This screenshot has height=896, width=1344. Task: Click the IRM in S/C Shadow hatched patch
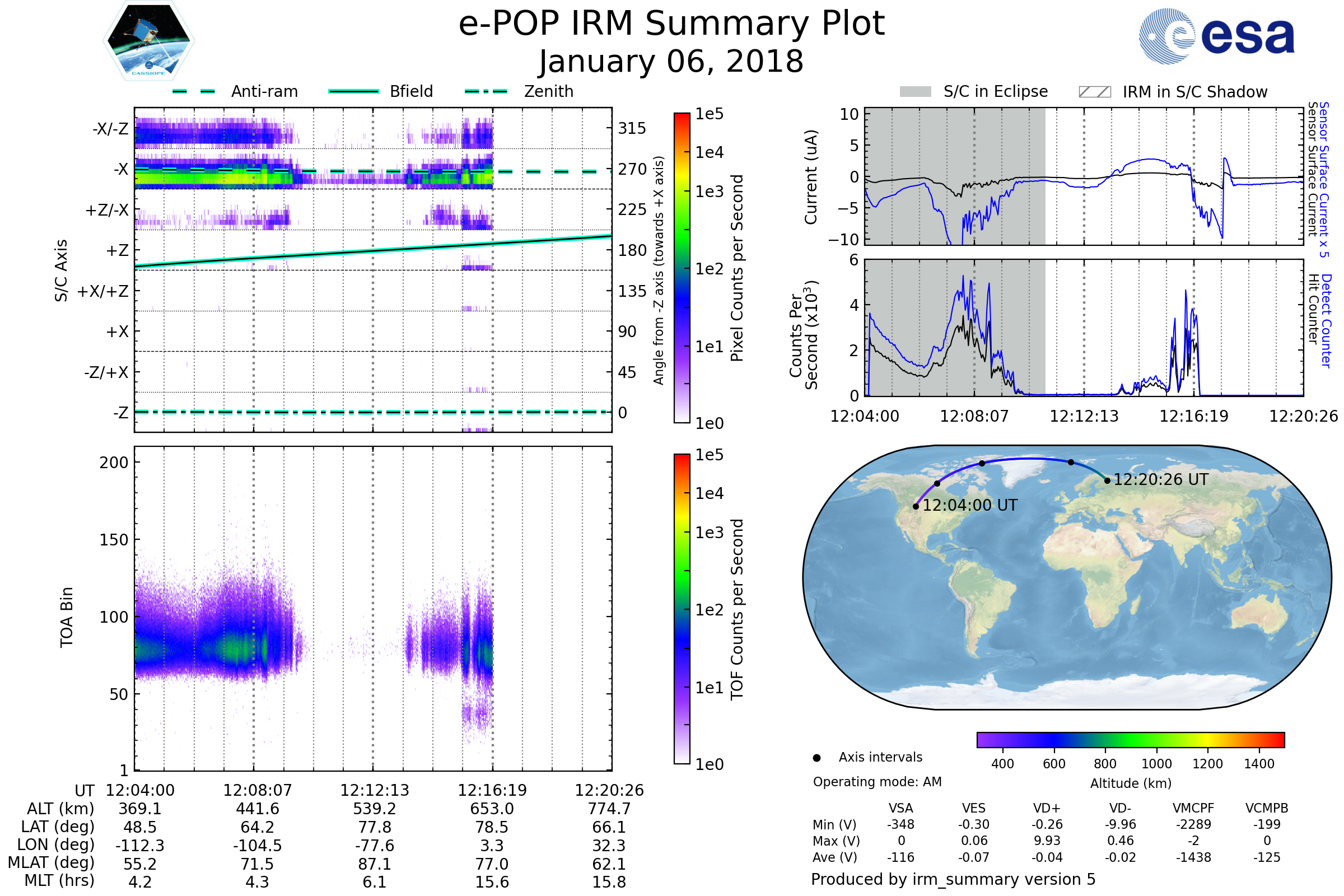(x=1094, y=92)
